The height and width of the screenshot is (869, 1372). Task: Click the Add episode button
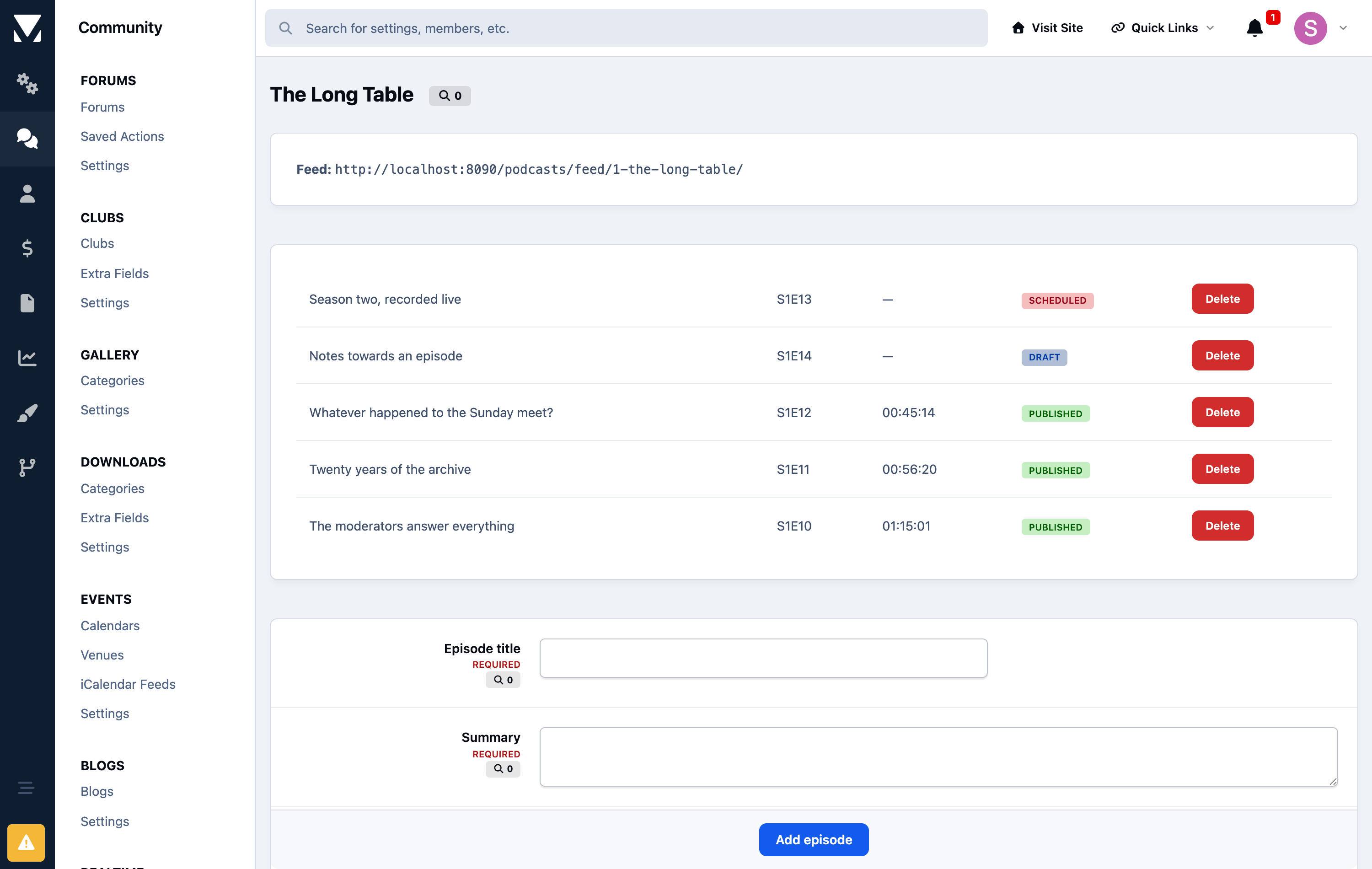click(814, 839)
